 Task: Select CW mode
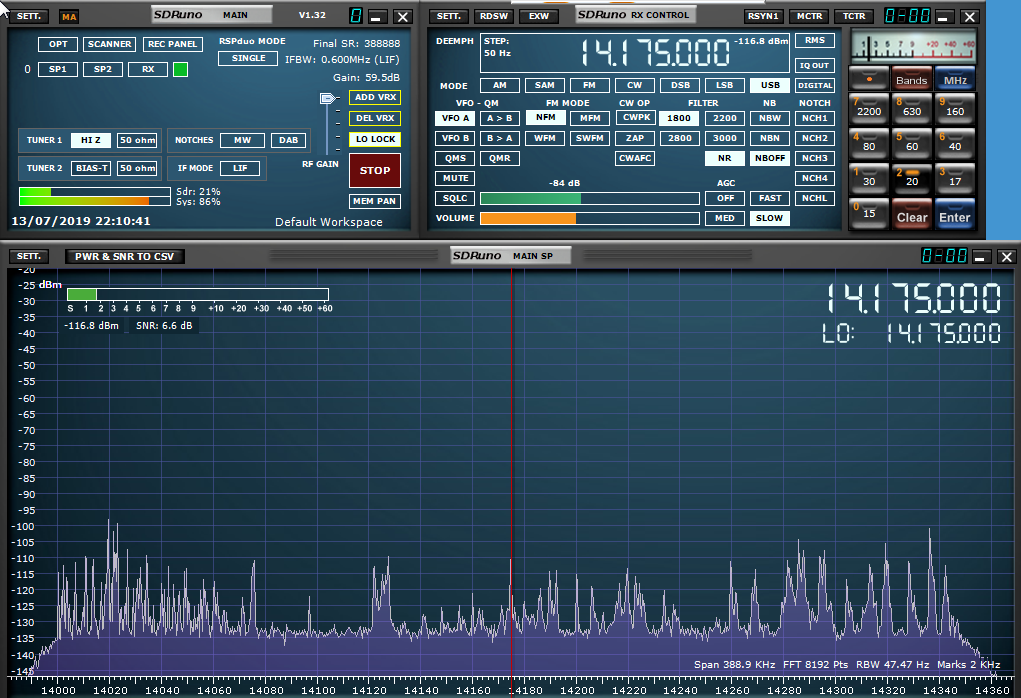coord(635,85)
